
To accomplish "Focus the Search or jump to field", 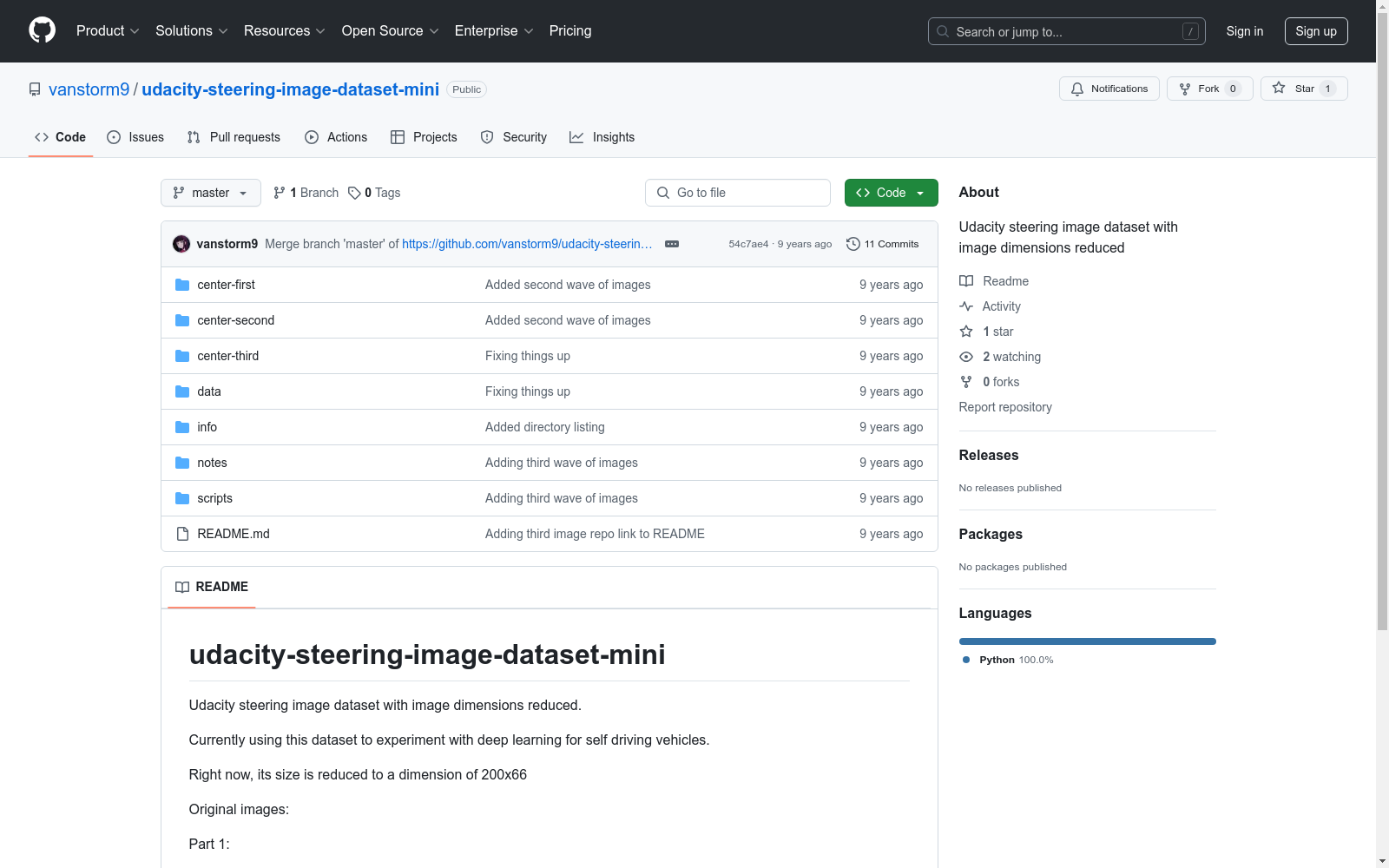I will tap(1067, 31).
